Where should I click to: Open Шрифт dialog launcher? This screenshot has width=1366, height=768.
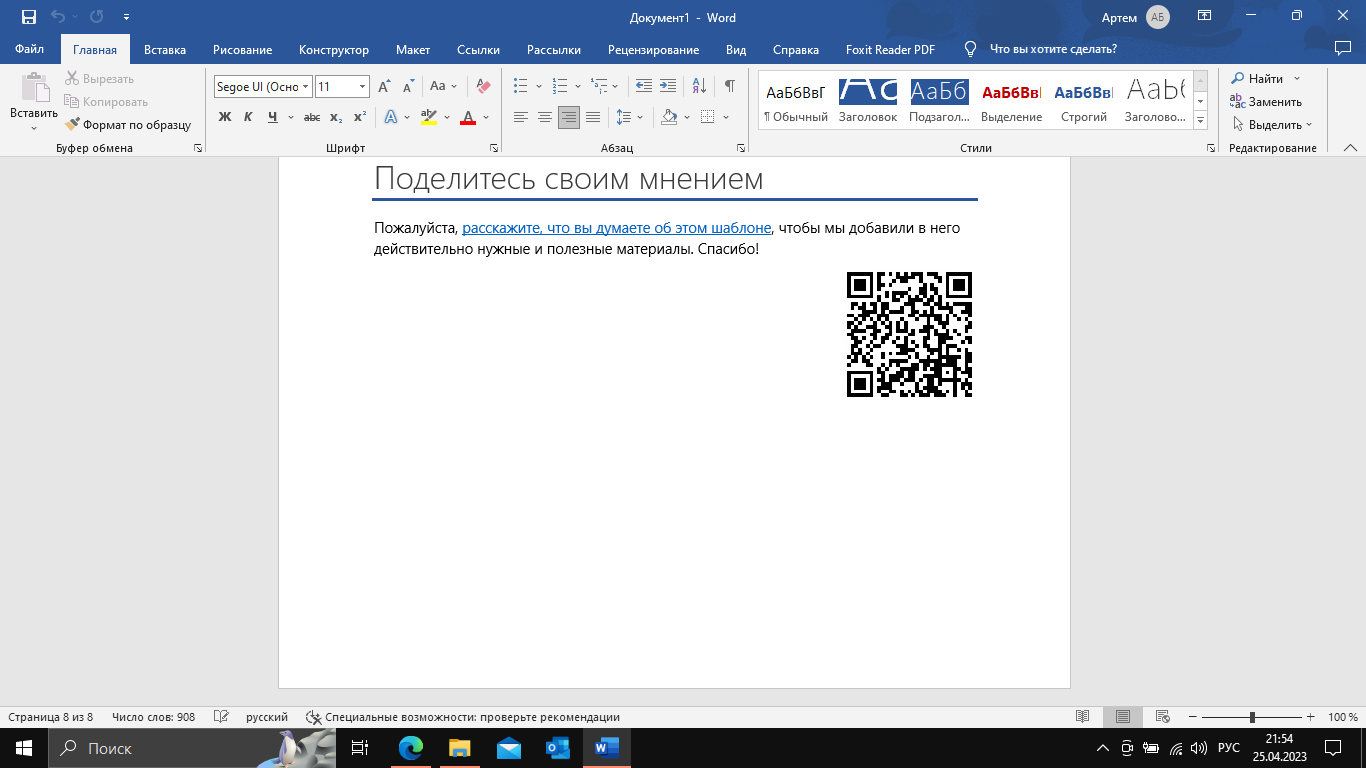[x=495, y=148]
